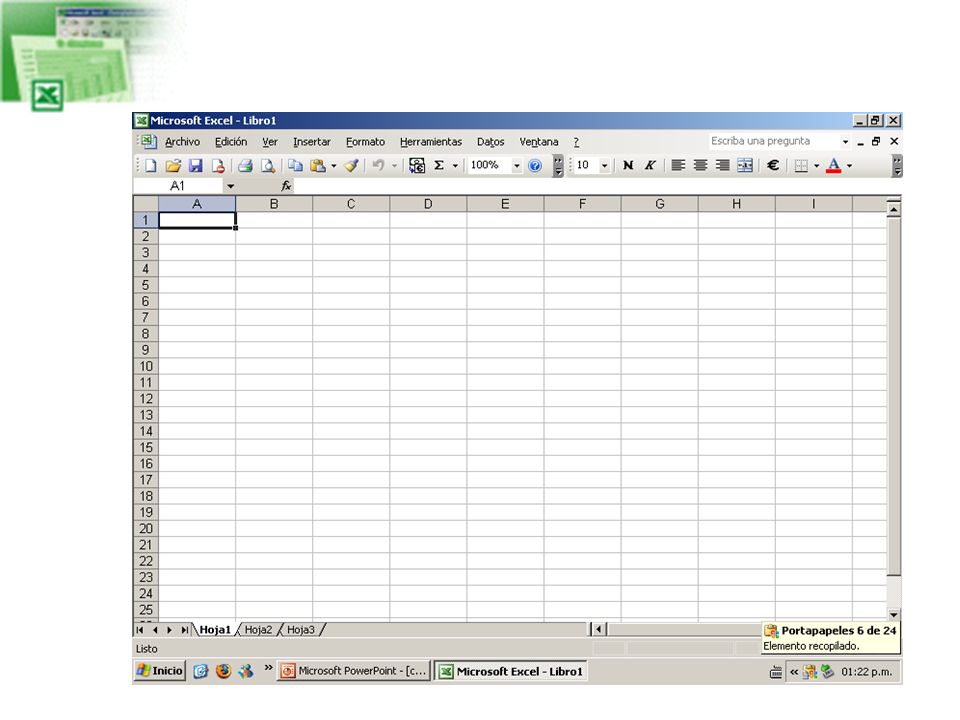Copy the selection with the Copy icon
This screenshot has height=720, width=960.
pos(296,165)
